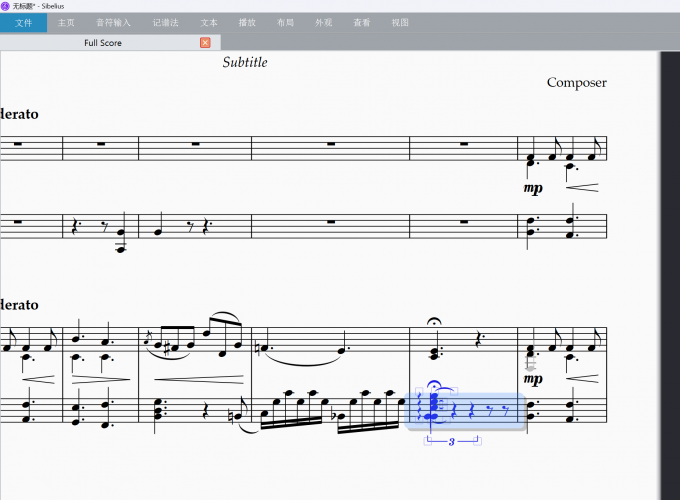Click the Sibelius app icon in title bar
The image size is (680, 500).
pyautogui.click(x=5, y=6)
